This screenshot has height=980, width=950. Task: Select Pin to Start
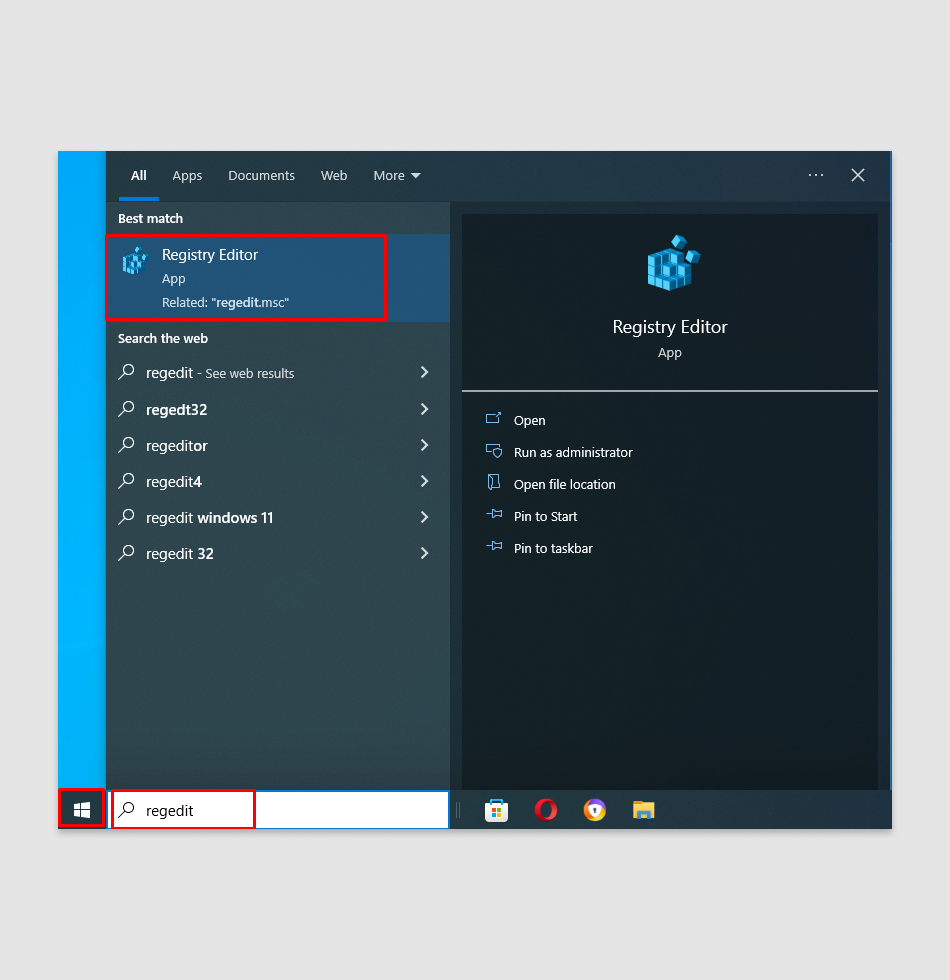[x=546, y=516]
